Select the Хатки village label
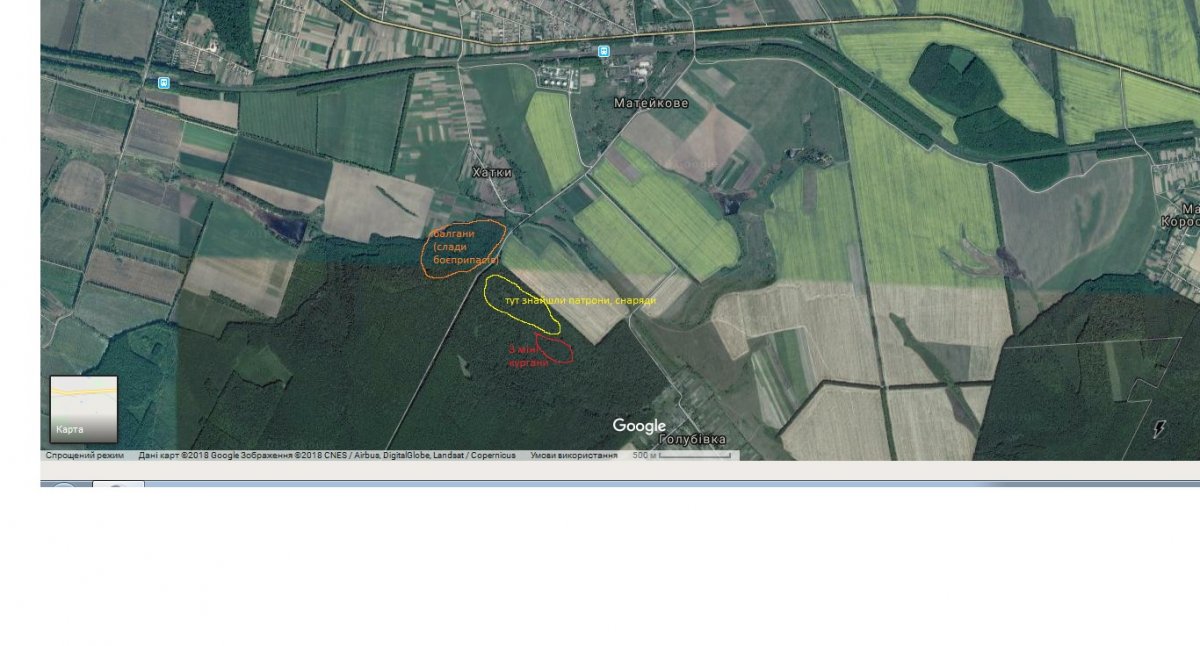Image resolution: width=1200 pixels, height=646 pixels. pos(492,172)
